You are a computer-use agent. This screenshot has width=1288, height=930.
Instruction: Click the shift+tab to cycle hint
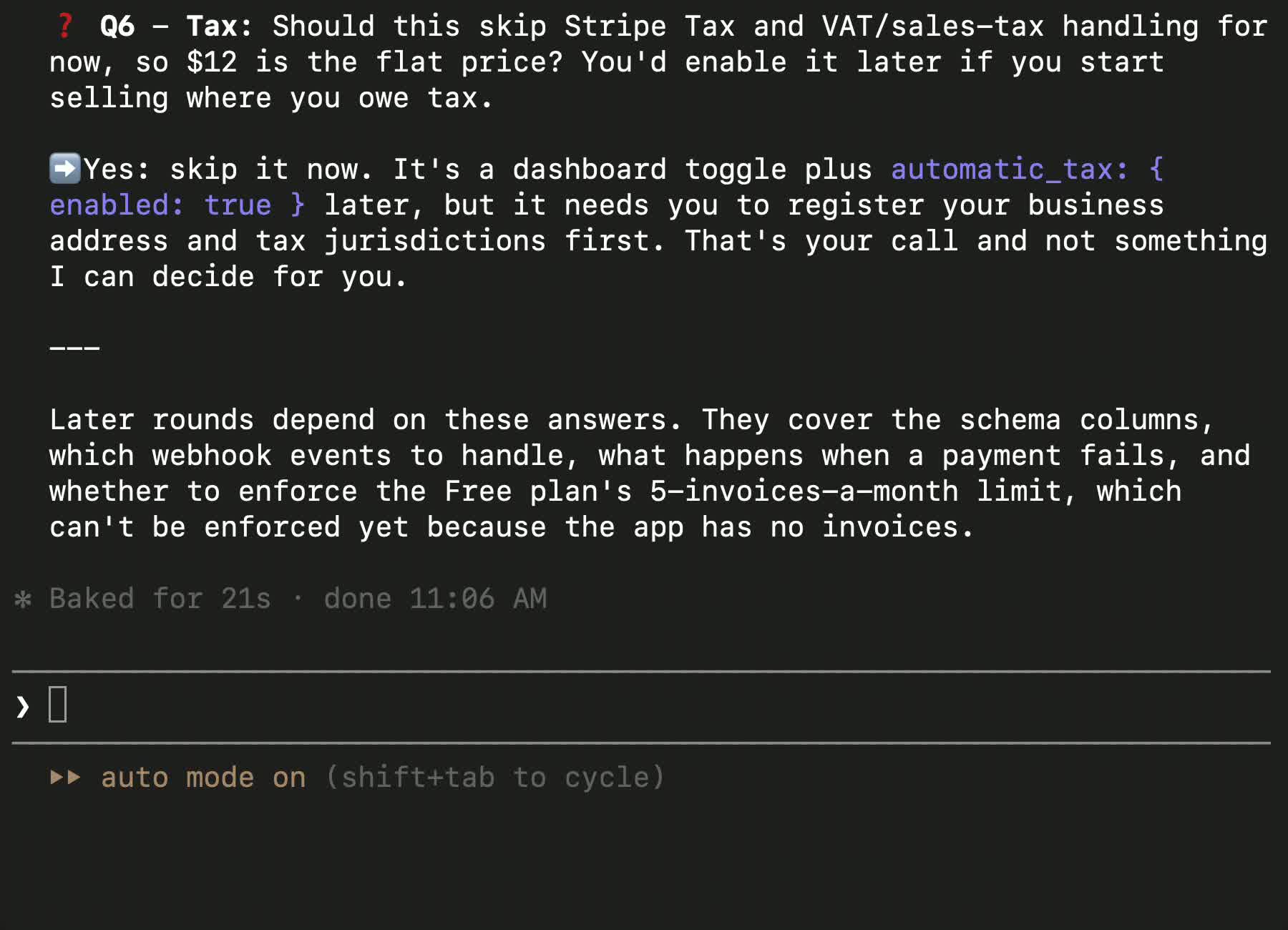point(495,777)
